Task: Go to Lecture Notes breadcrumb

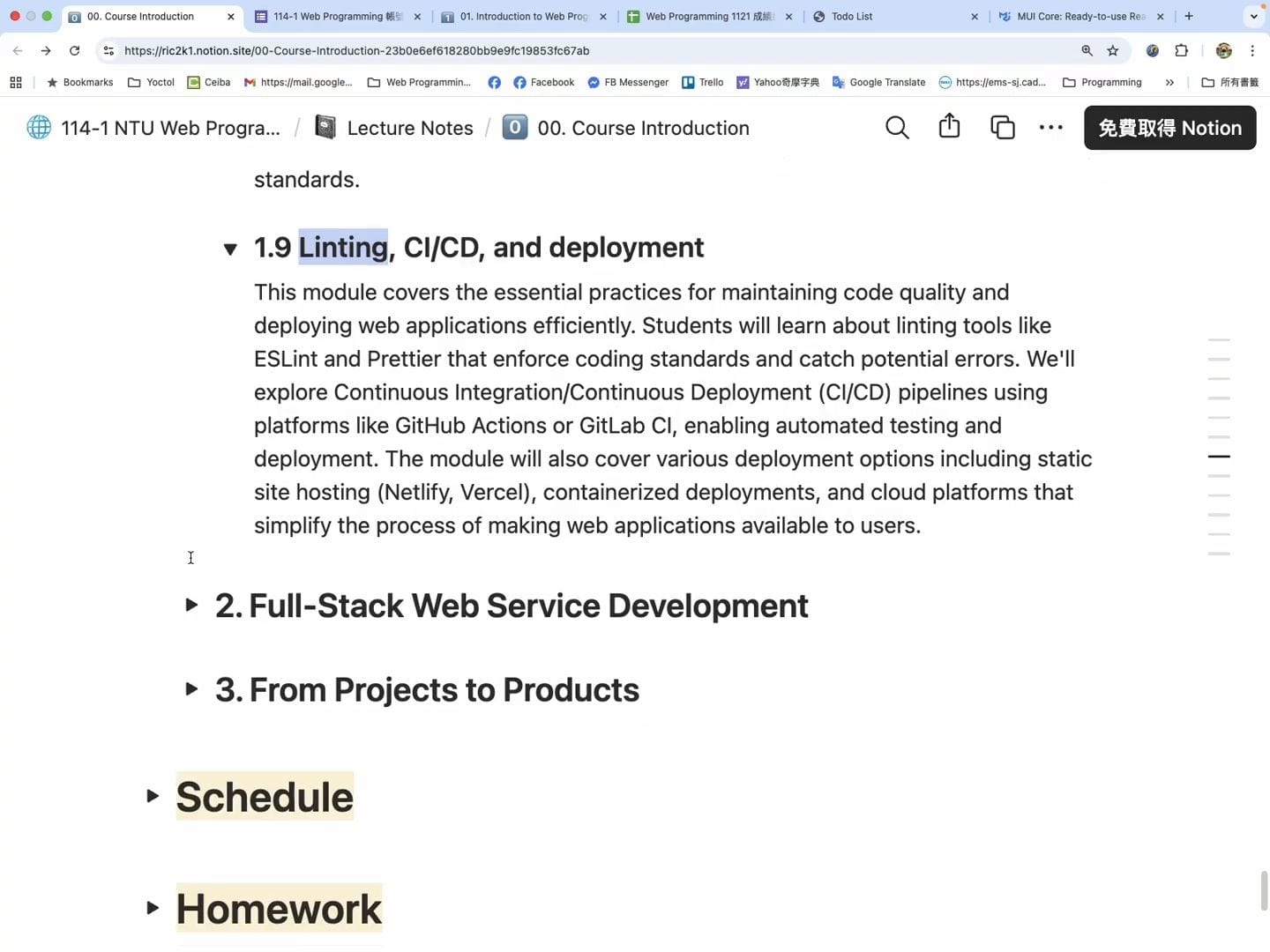Action: (x=409, y=128)
